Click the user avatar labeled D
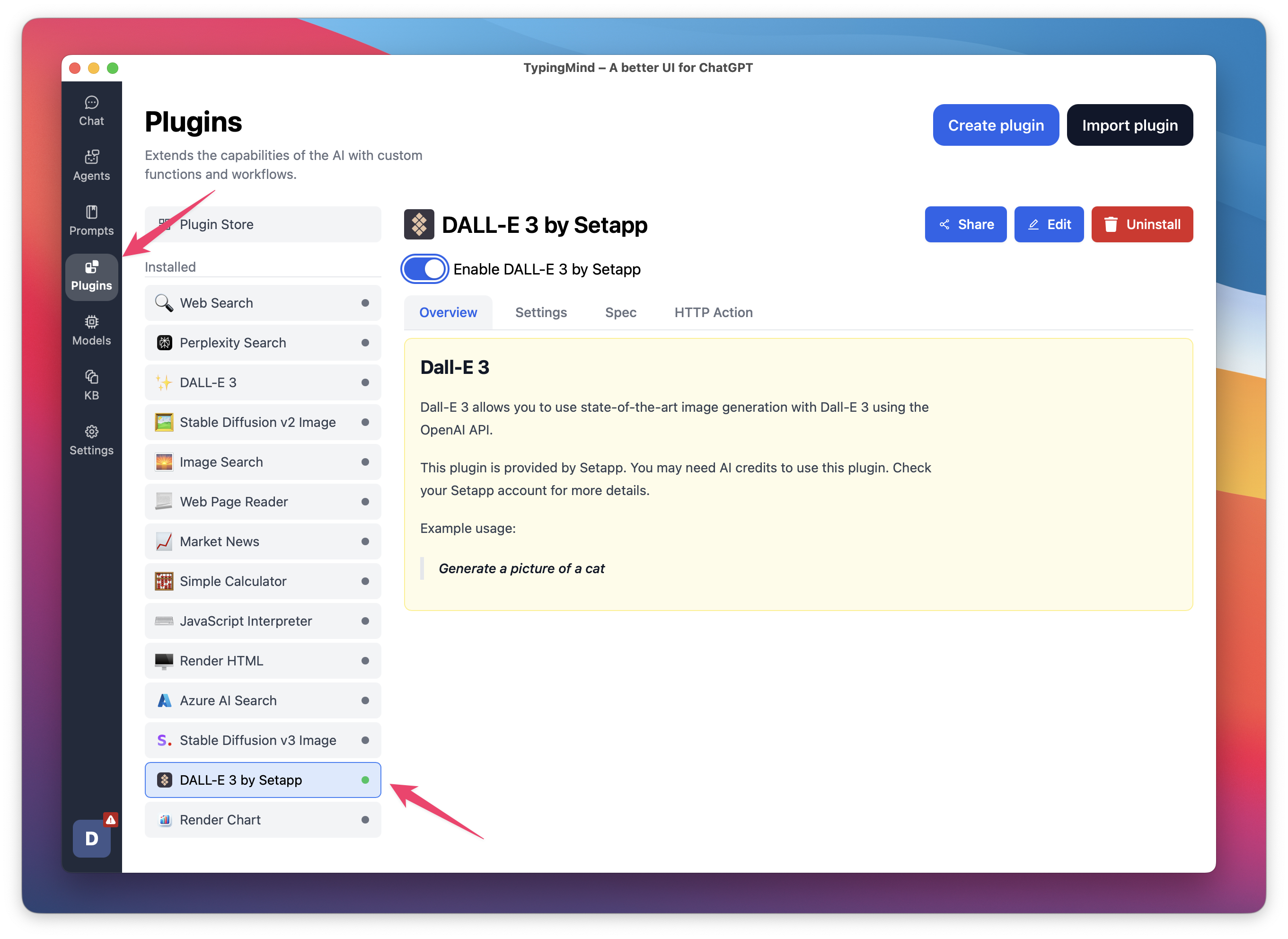Viewport: 1288px width, 939px height. [91, 838]
